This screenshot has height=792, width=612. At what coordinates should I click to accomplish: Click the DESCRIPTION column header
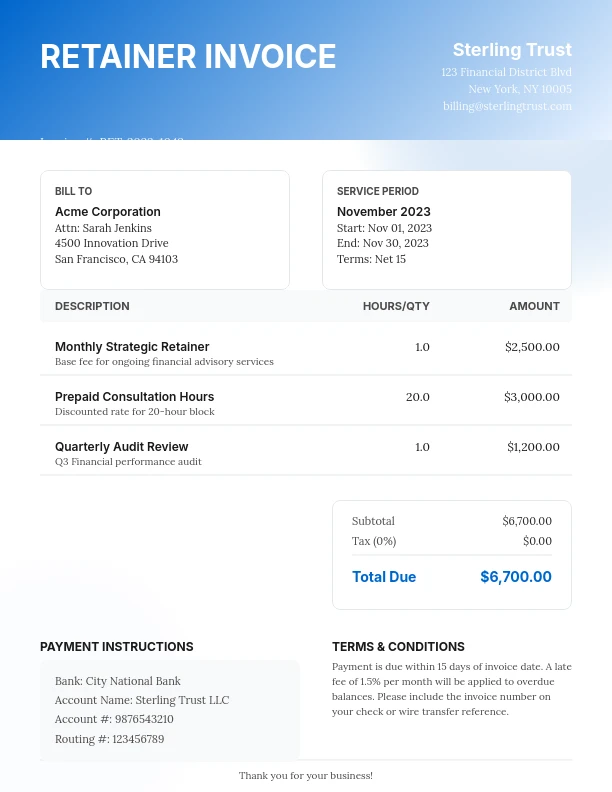pos(92,306)
